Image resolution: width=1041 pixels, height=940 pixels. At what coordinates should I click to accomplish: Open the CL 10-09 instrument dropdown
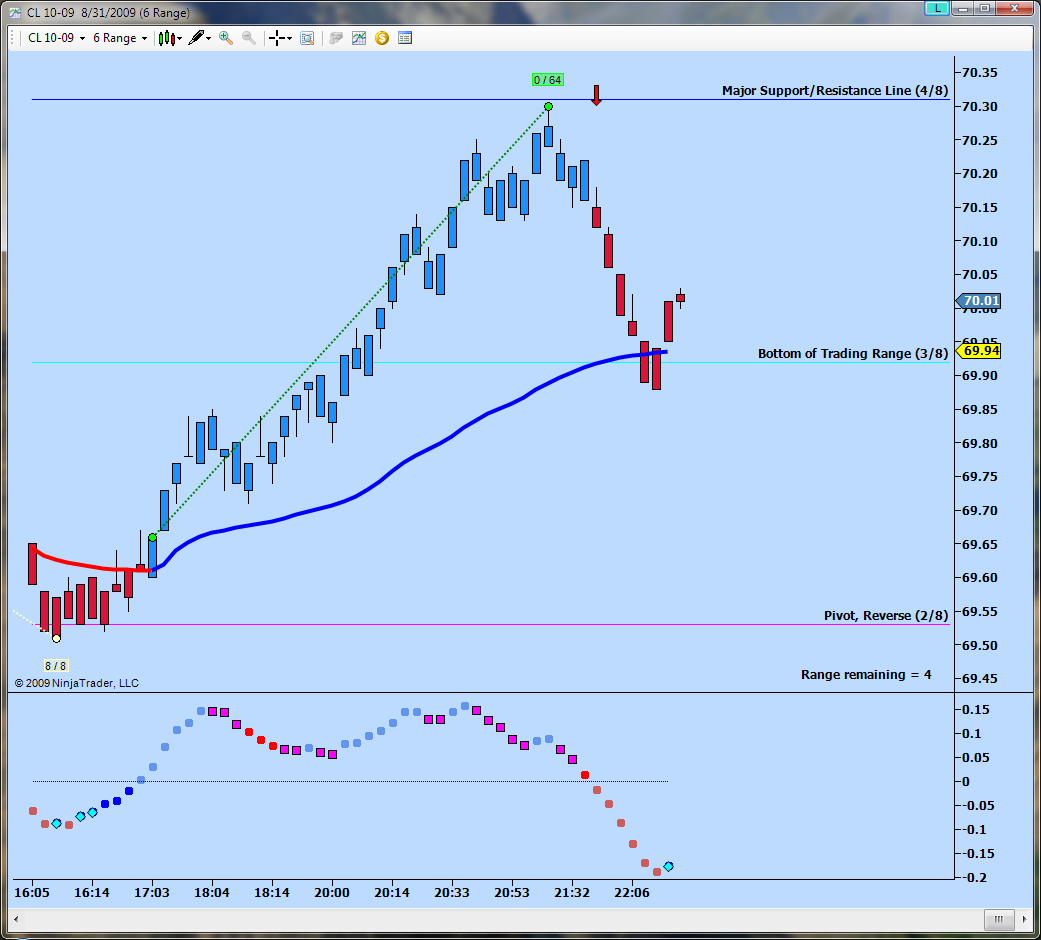point(56,39)
